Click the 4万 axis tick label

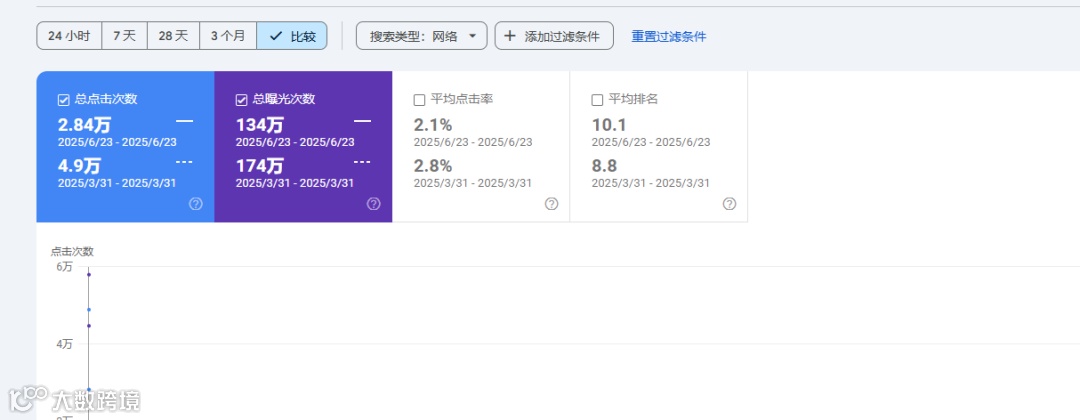(64, 344)
